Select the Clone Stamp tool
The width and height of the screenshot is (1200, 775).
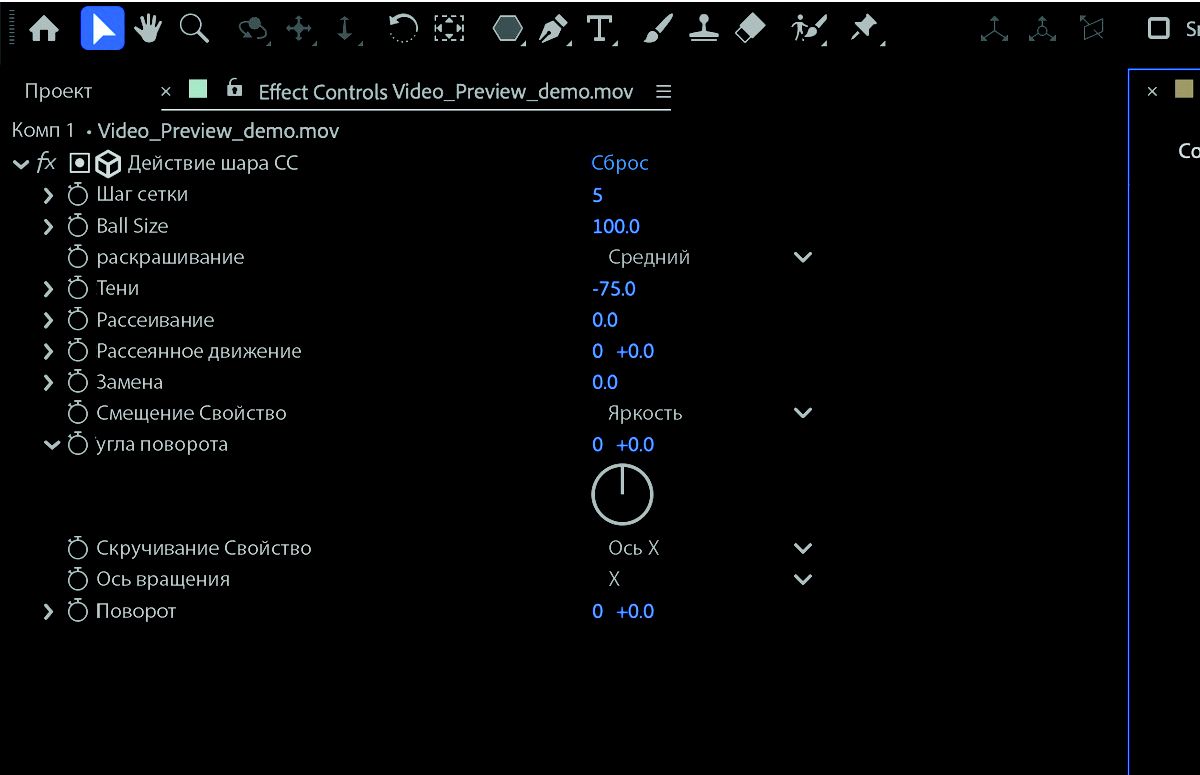click(x=704, y=29)
